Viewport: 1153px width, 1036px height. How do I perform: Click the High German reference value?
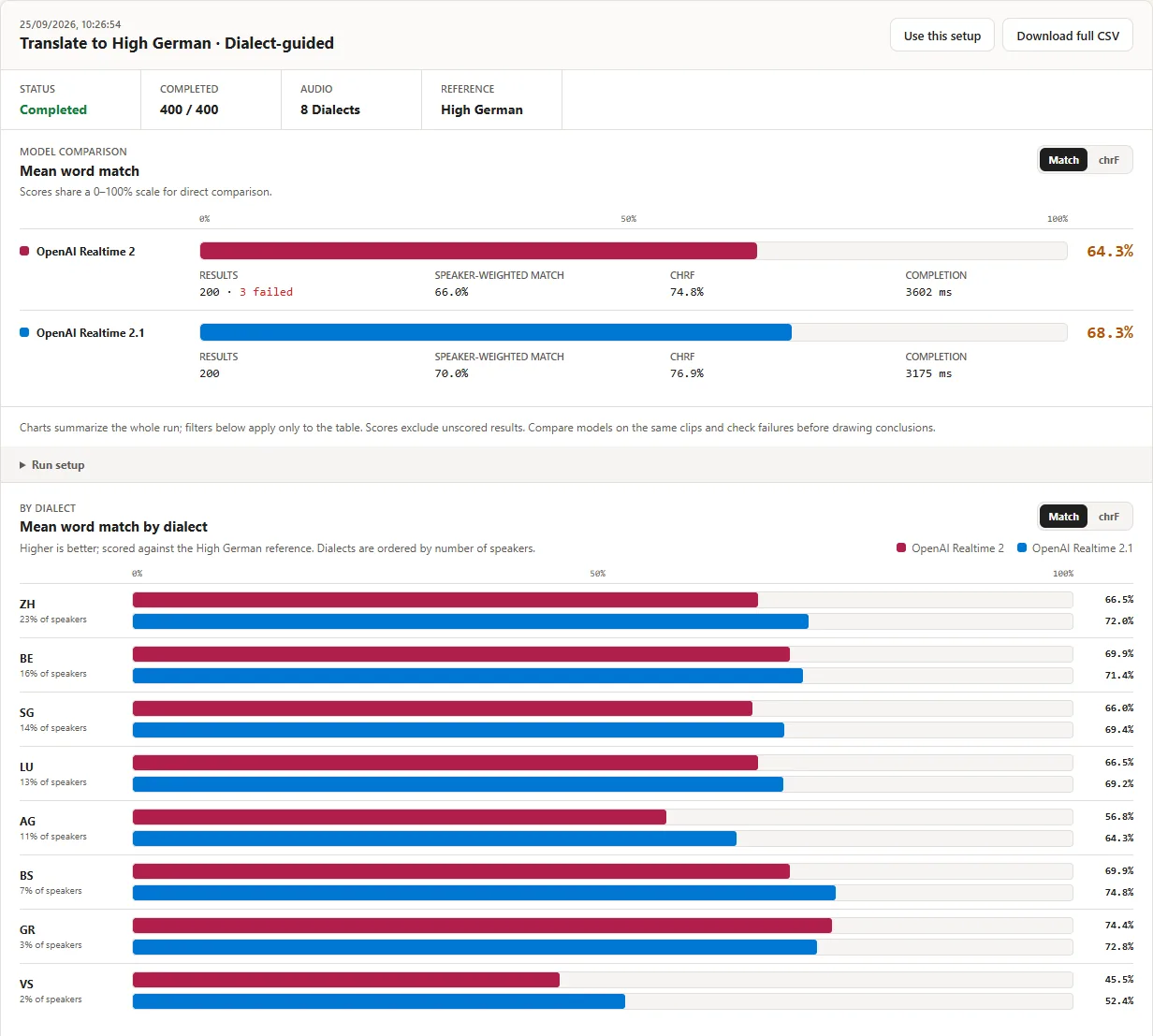[482, 109]
